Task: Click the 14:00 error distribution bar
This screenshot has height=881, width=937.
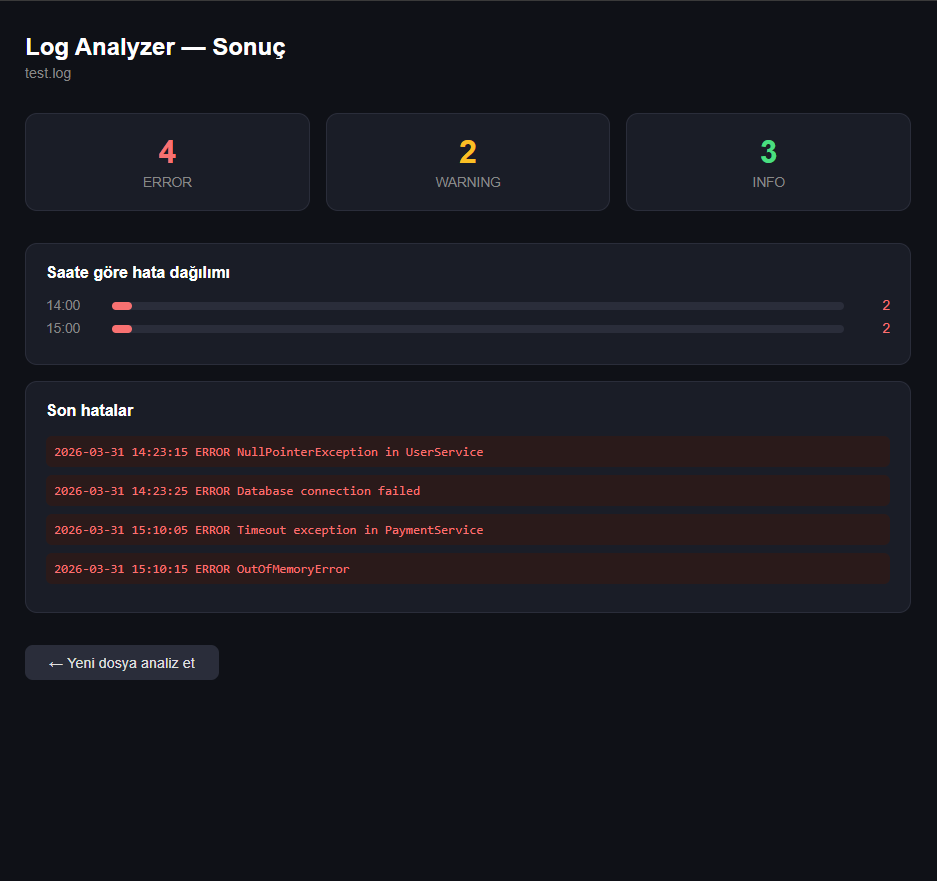Action: 477,306
